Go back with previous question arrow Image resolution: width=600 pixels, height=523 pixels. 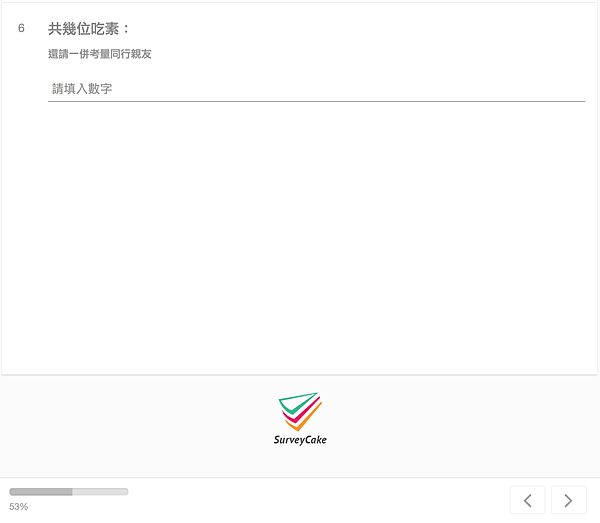(528, 500)
